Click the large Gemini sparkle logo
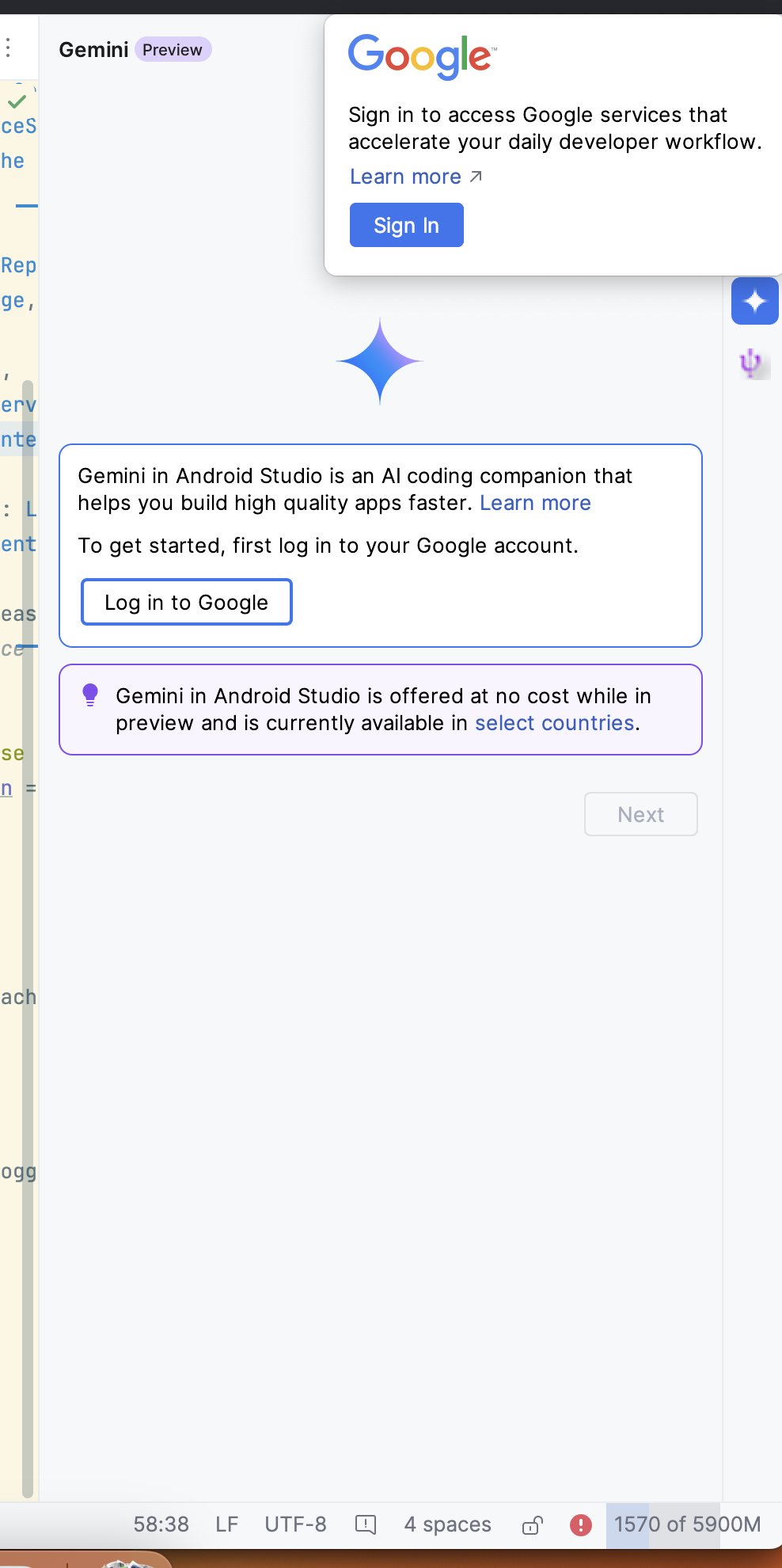782x1568 pixels. click(x=380, y=361)
